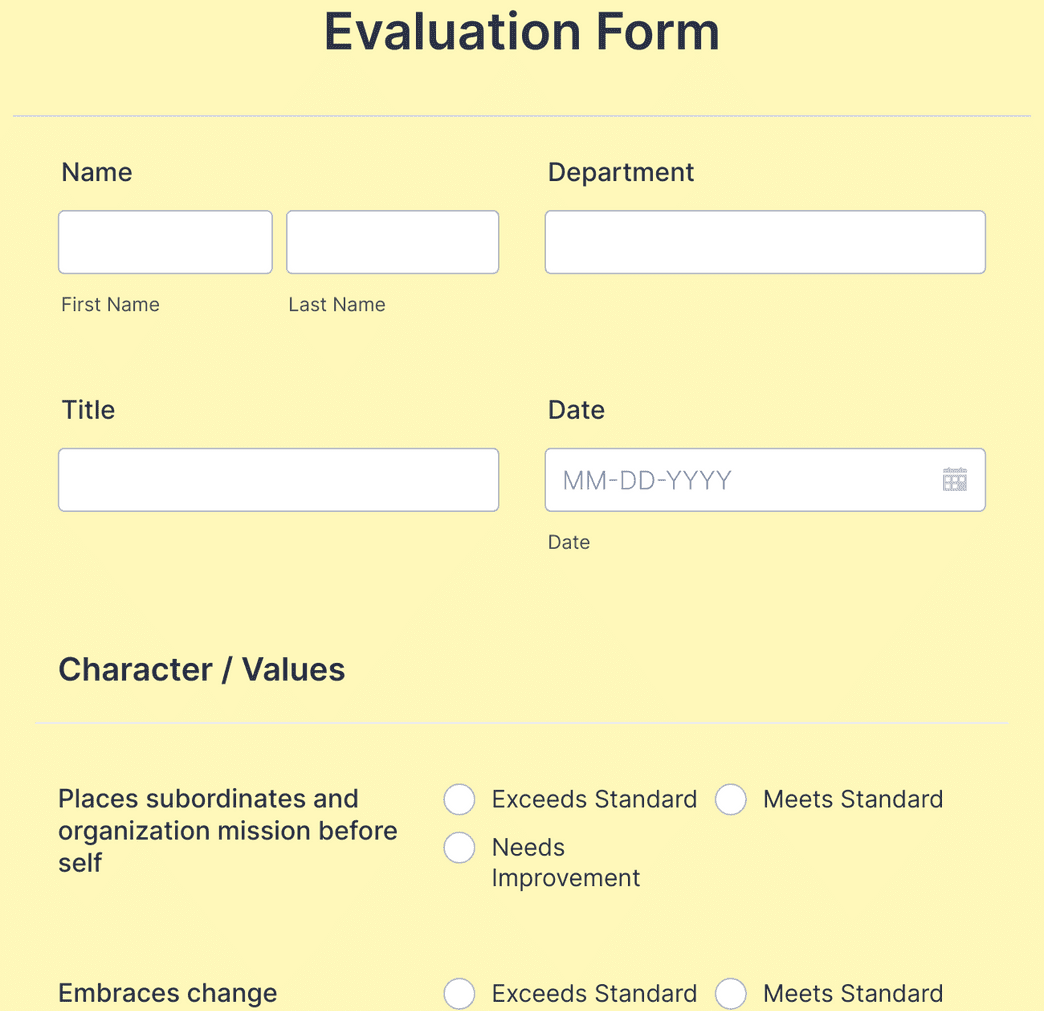The width and height of the screenshot is (1044, 1011).
Task: Click the Character / Values section heading
Action: click(201, 669)
